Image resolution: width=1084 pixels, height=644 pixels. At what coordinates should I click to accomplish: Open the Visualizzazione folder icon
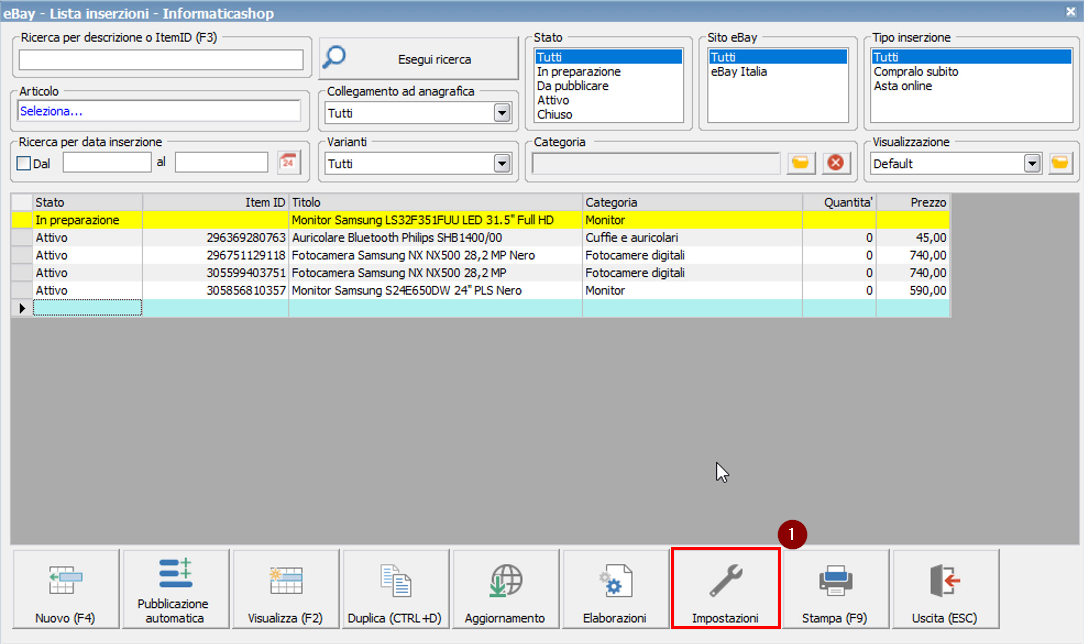pos(1060,163)
